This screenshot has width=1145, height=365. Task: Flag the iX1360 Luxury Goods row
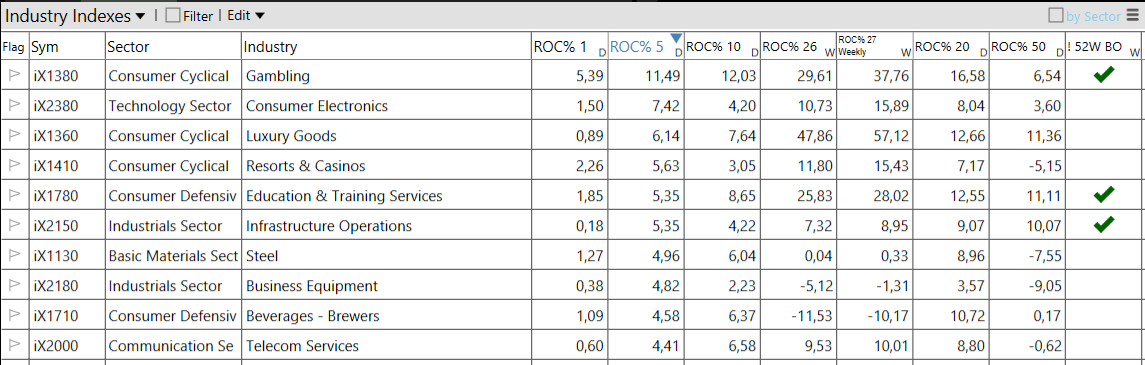click(x=15, y=135)
